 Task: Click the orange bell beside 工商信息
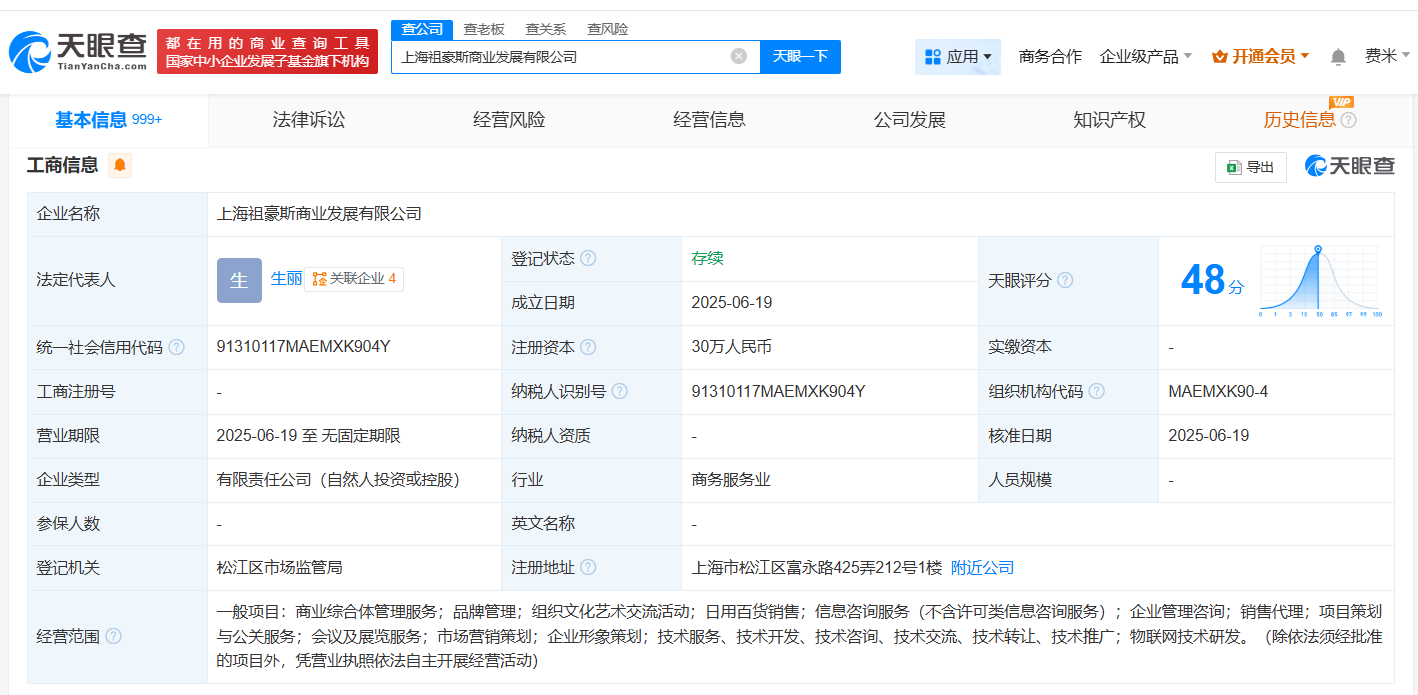(x=120, y=165)
